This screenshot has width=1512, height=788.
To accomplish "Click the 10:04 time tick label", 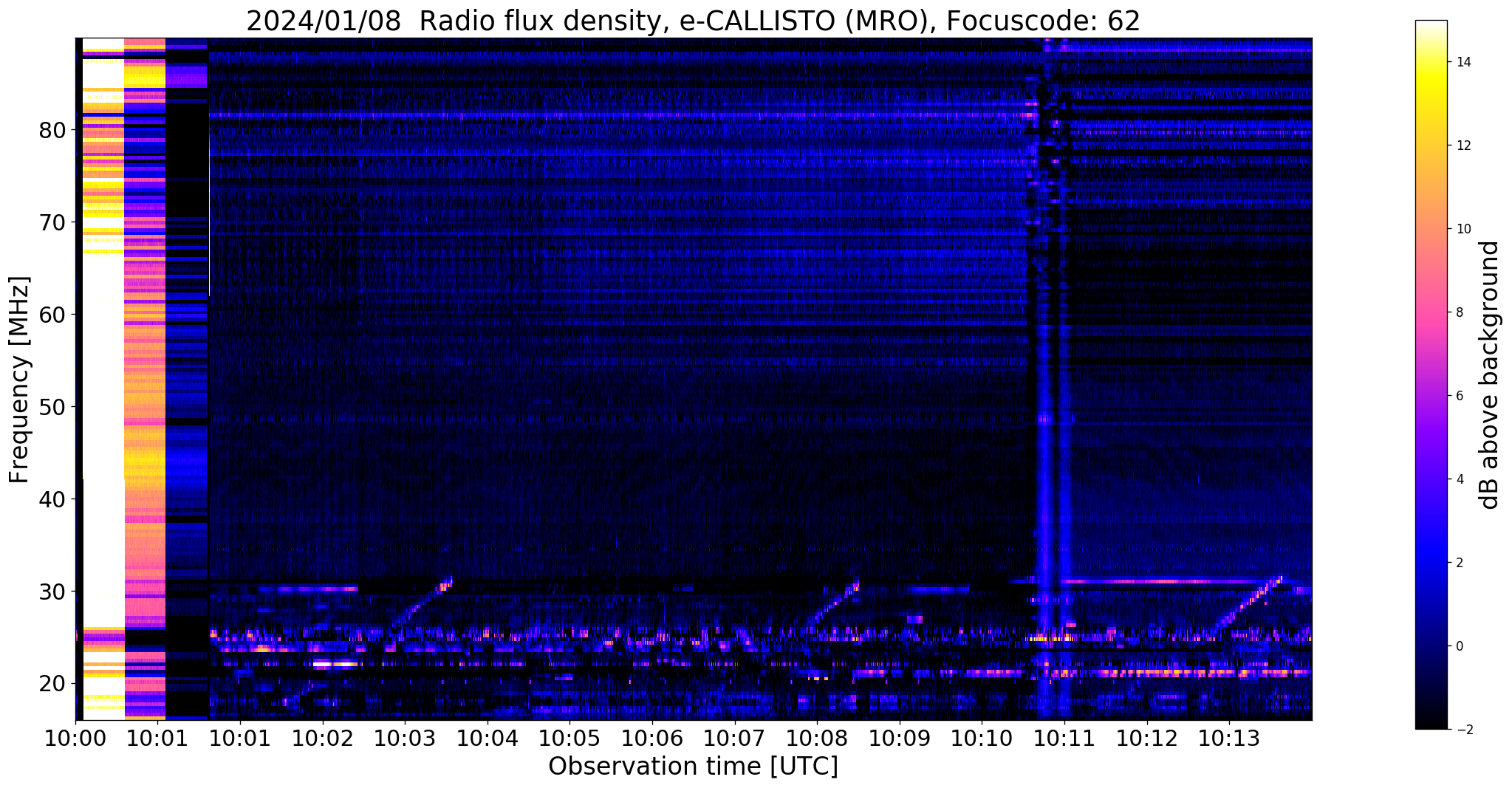I will click(x=488, y=738).
